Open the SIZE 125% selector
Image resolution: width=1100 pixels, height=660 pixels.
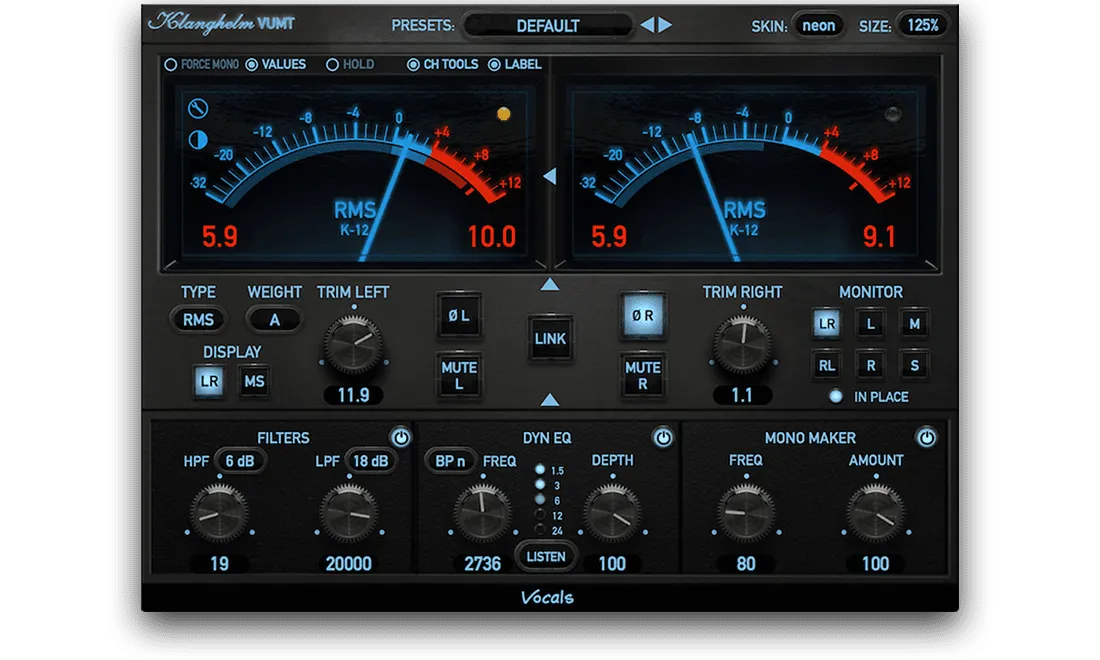coord(923,26)
